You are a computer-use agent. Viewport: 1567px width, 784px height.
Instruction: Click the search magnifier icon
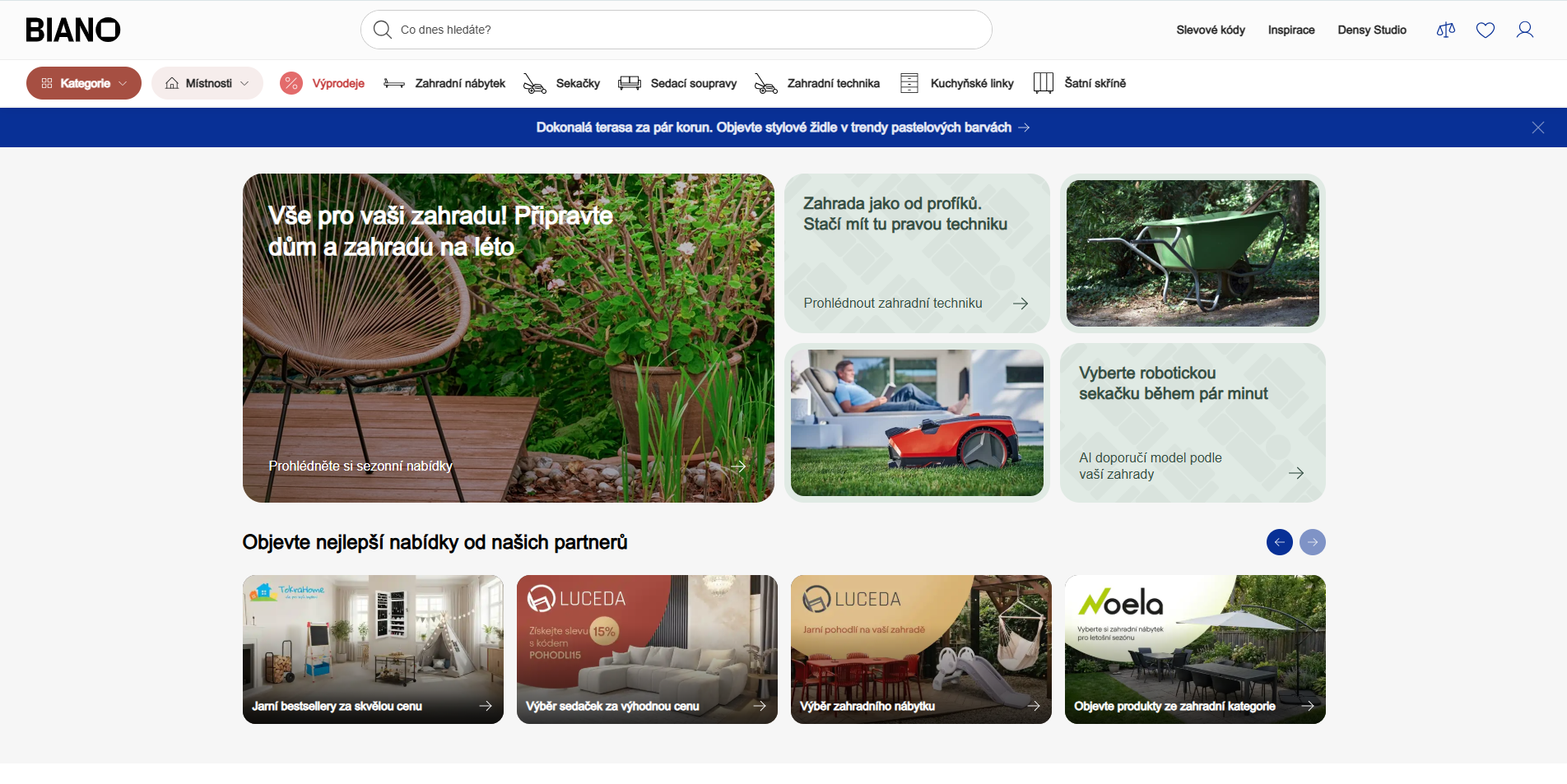(x=382, y=30)
